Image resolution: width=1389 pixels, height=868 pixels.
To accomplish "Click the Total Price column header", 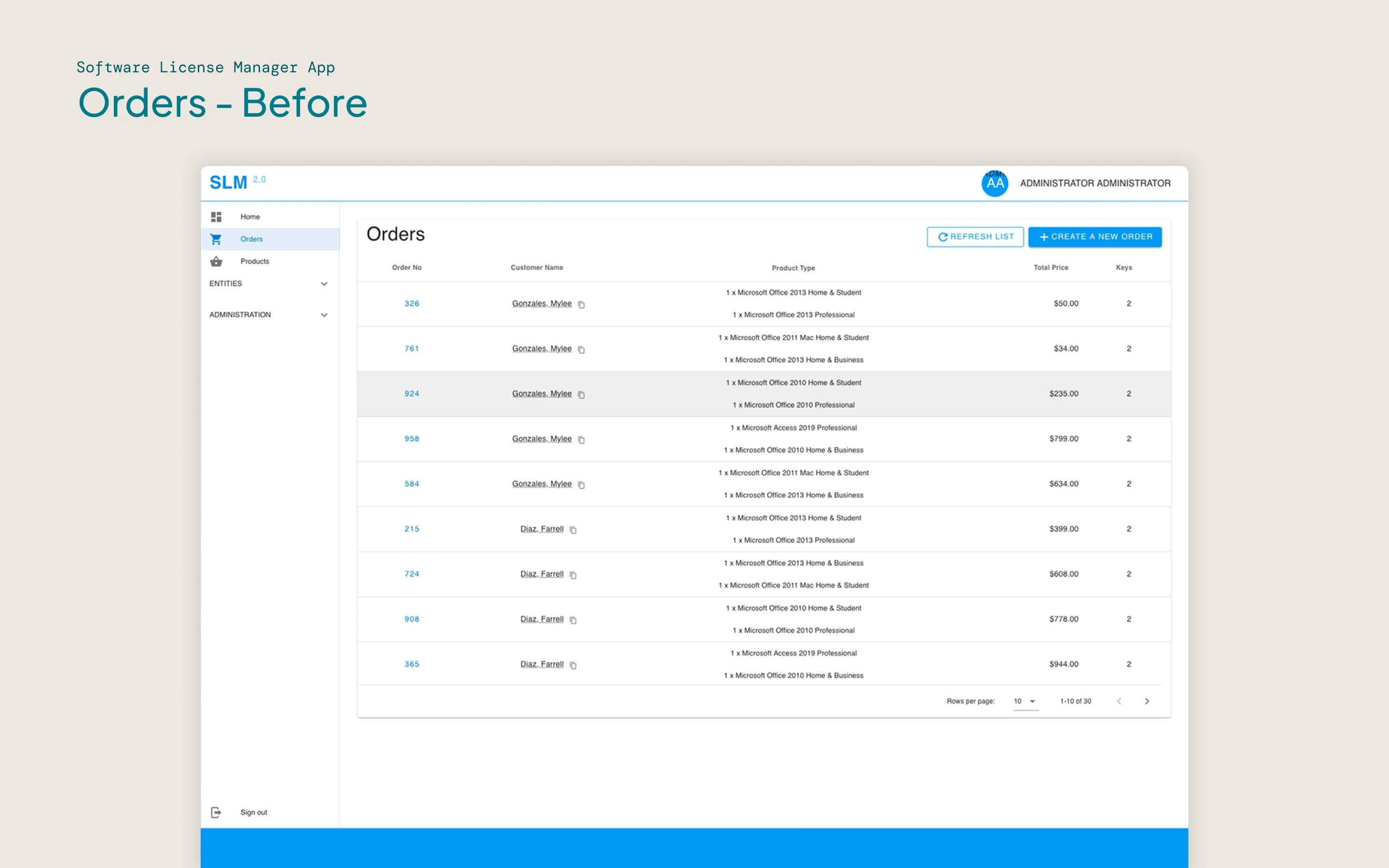I will (x=1051, y=268).
